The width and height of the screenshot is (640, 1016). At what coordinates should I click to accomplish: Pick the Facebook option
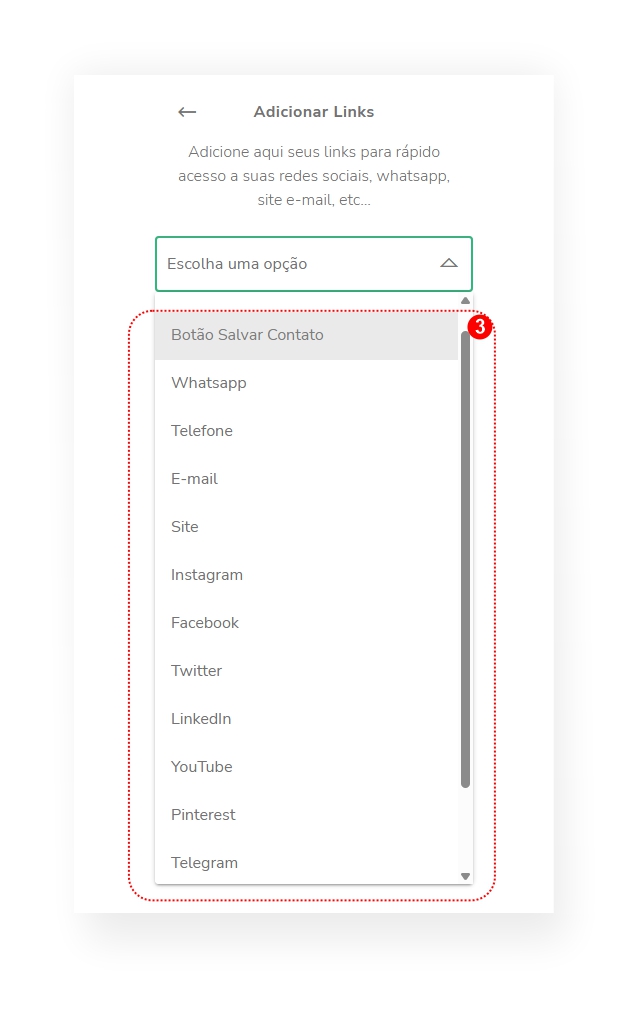(x=306, y=623)
